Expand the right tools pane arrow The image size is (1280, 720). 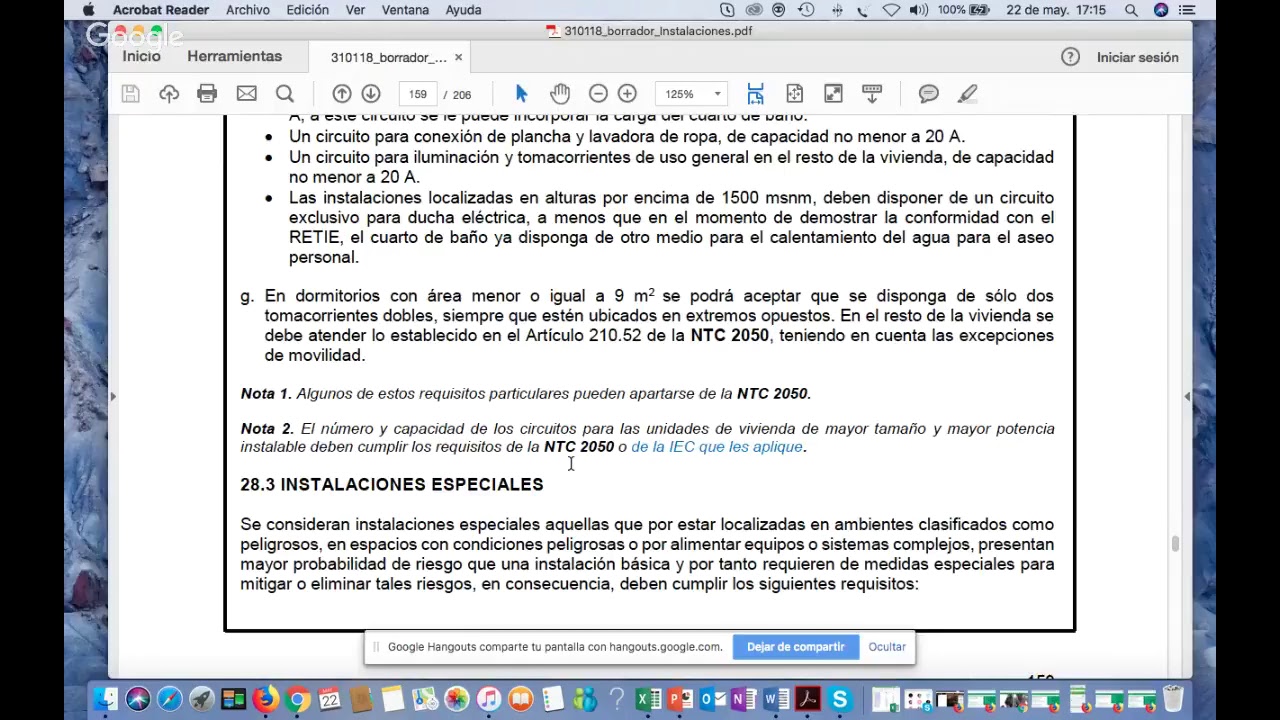tap(1187, 397)
